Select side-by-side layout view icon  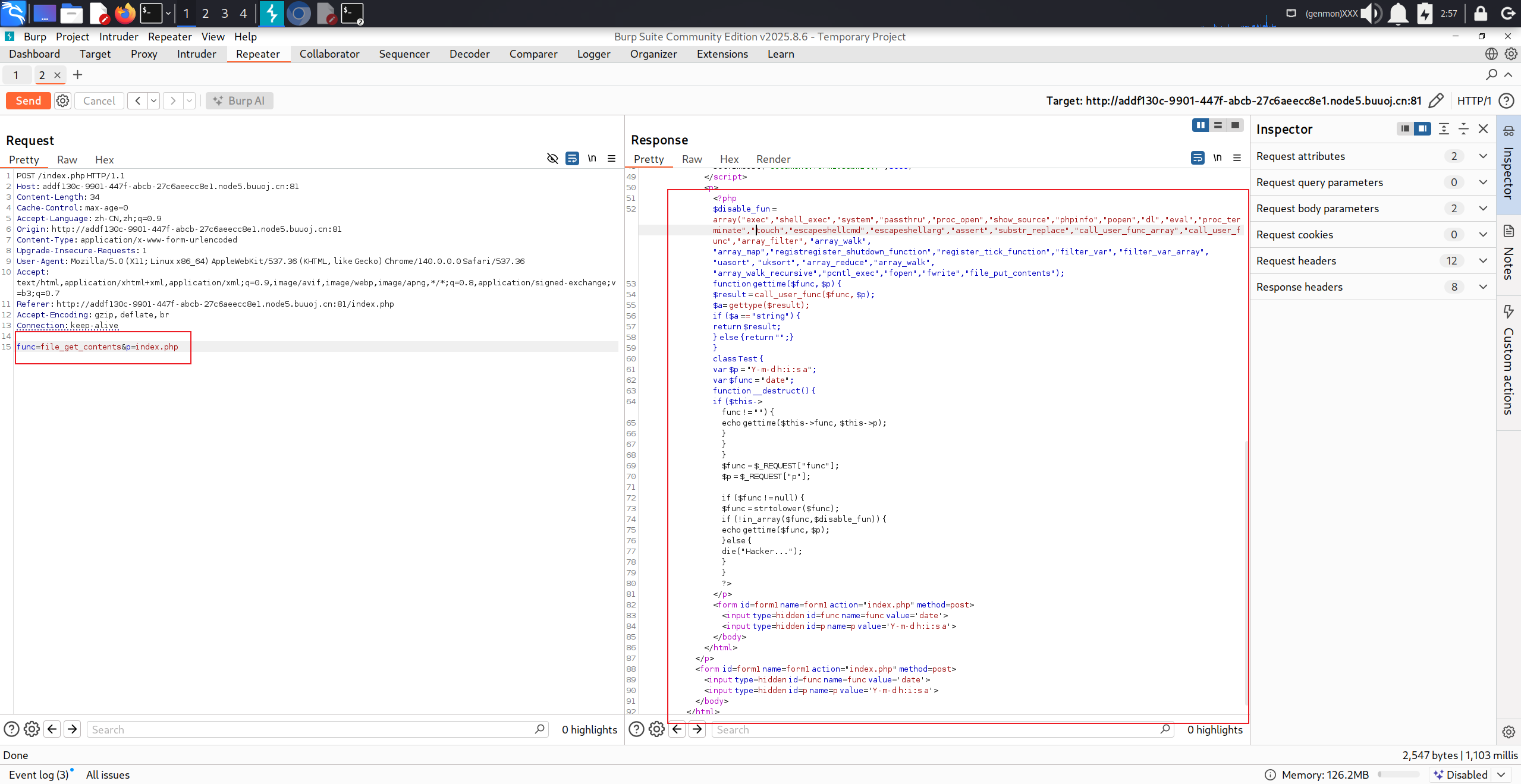coord(1201,125)
